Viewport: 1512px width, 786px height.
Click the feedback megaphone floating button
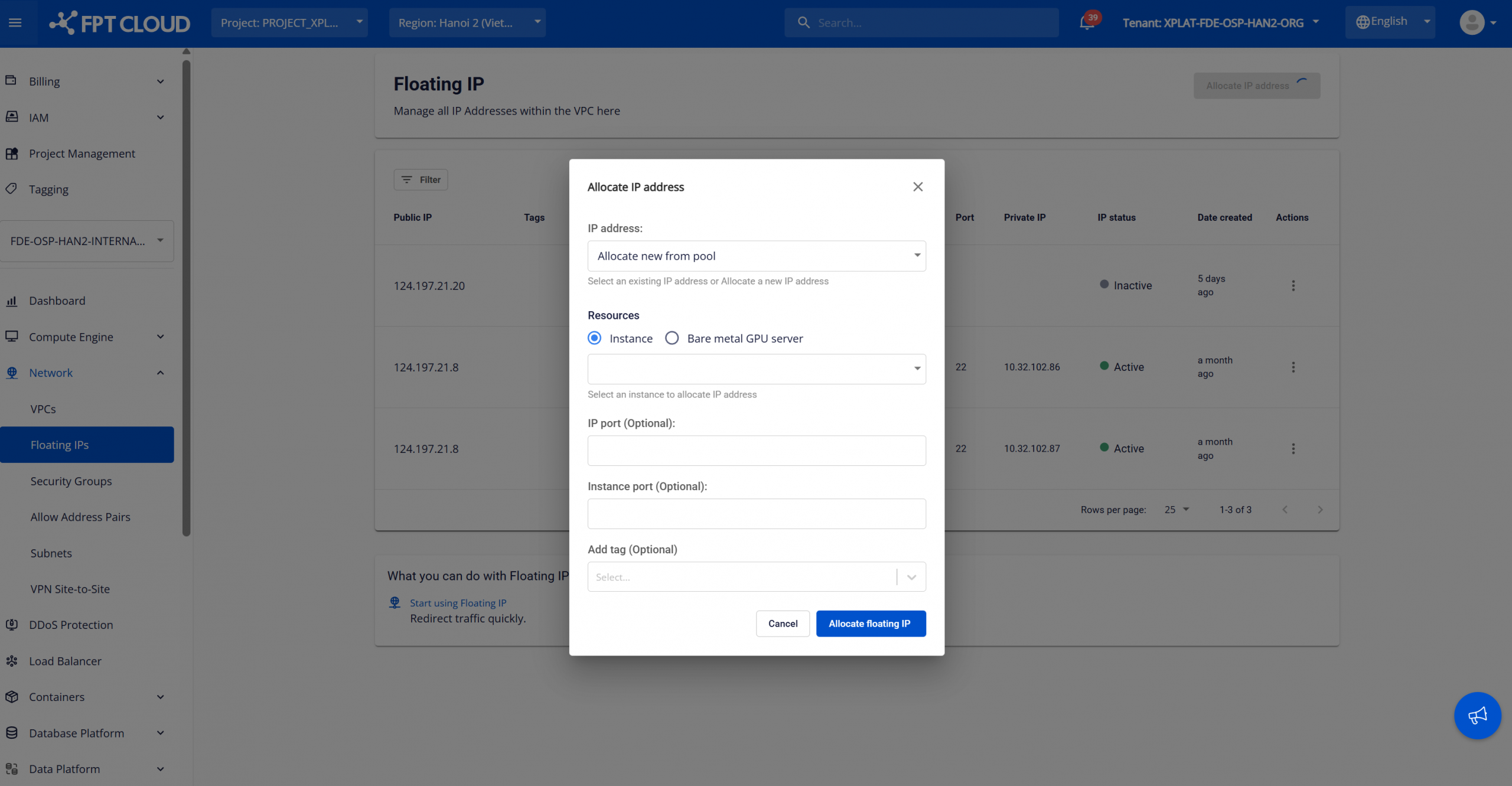[1477, 715]
